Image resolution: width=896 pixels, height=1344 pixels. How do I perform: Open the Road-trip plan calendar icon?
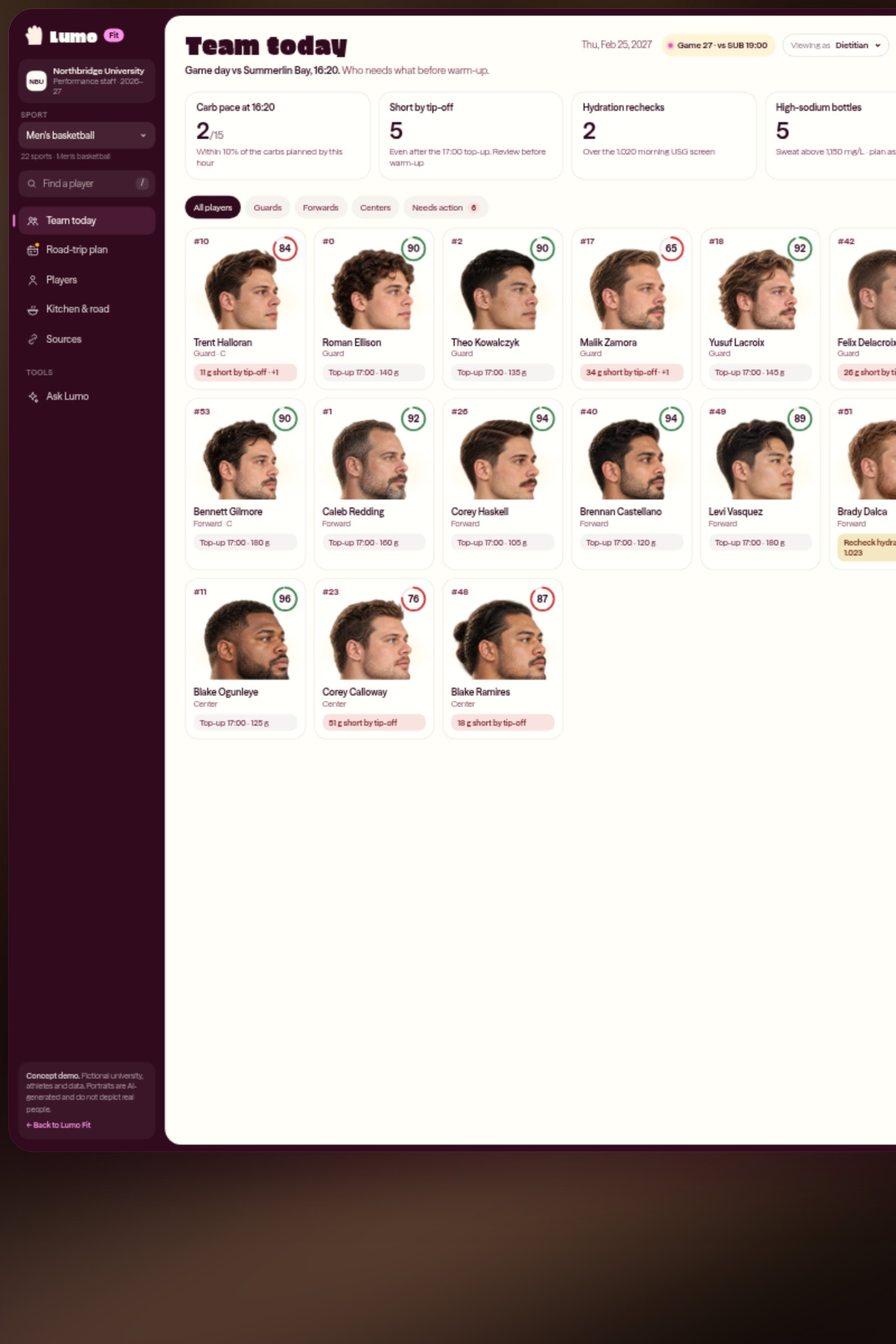[x=32, y=250]
